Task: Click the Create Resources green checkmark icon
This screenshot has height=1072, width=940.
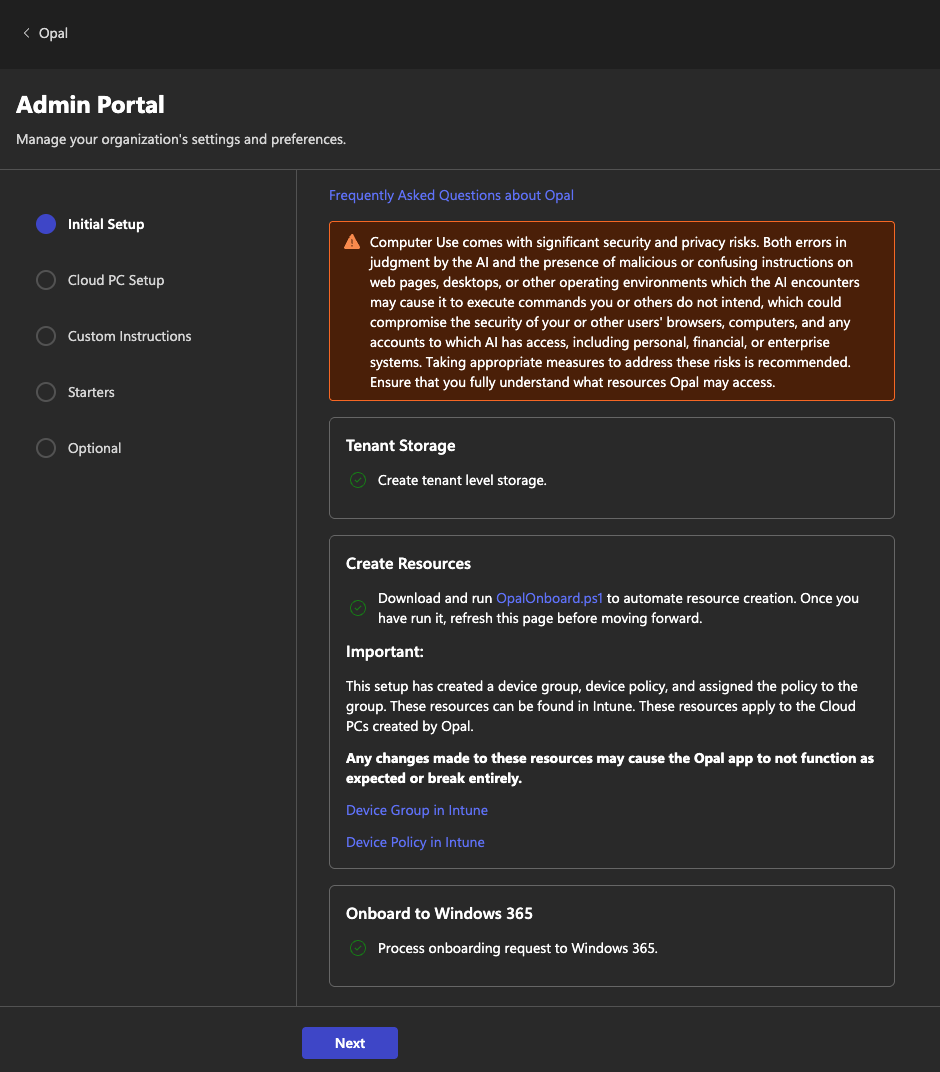Action: [358, 608]
